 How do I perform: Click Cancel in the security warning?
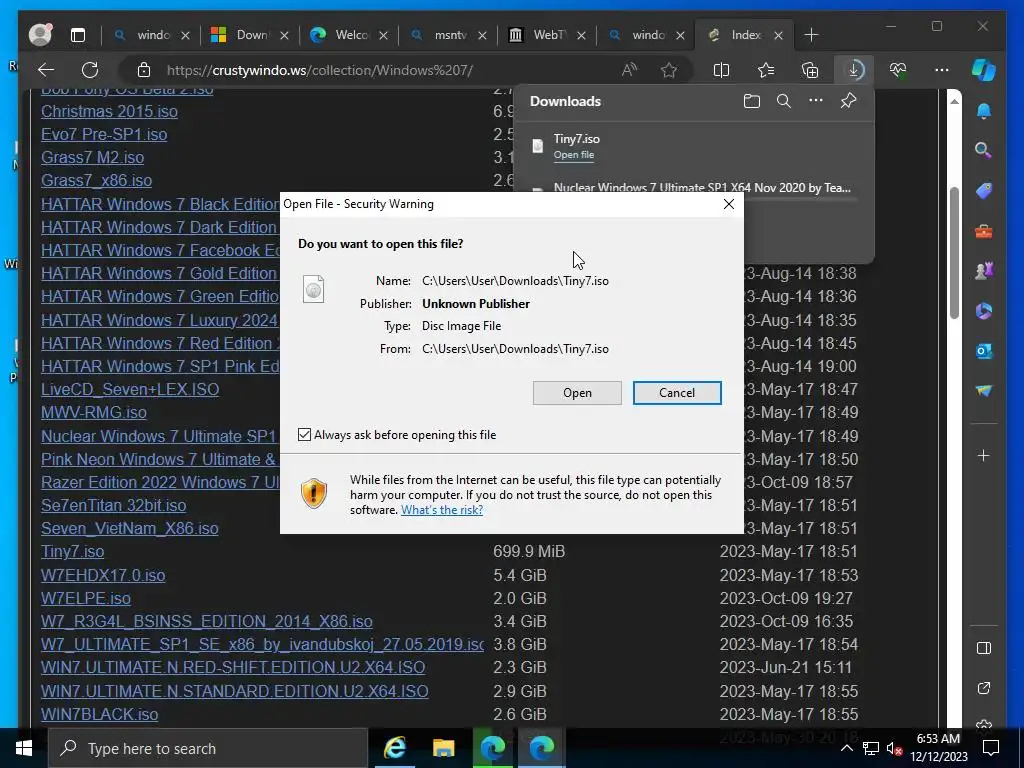click(x=677, y=392)
